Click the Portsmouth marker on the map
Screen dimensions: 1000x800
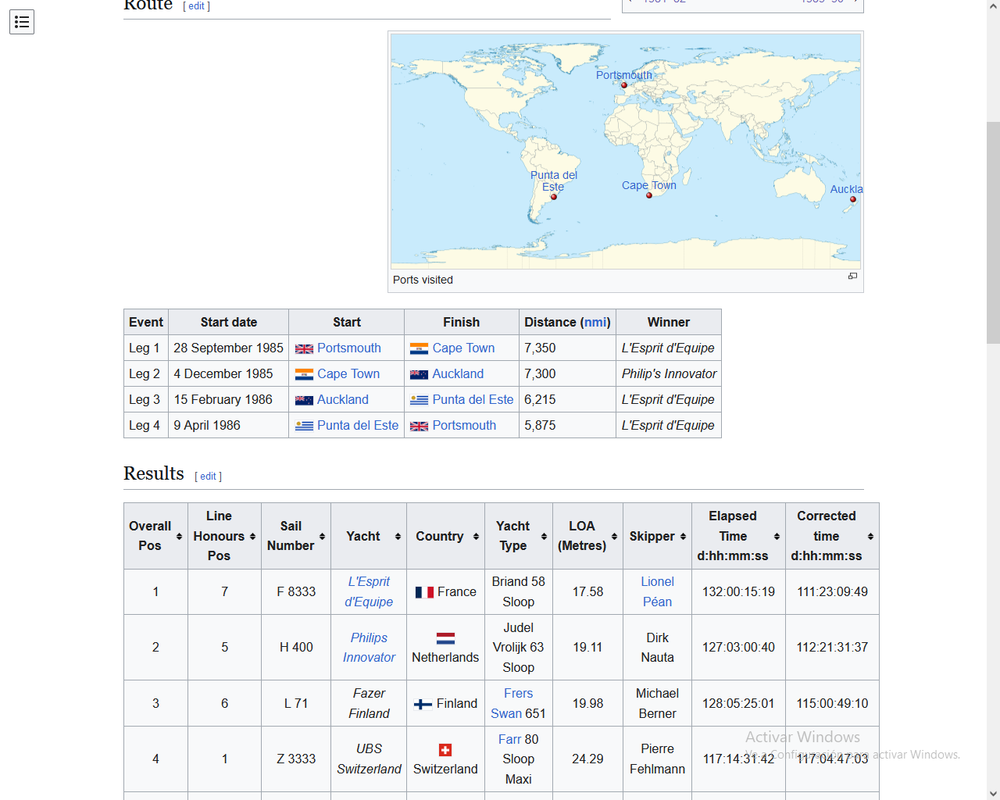coord(624,85)
